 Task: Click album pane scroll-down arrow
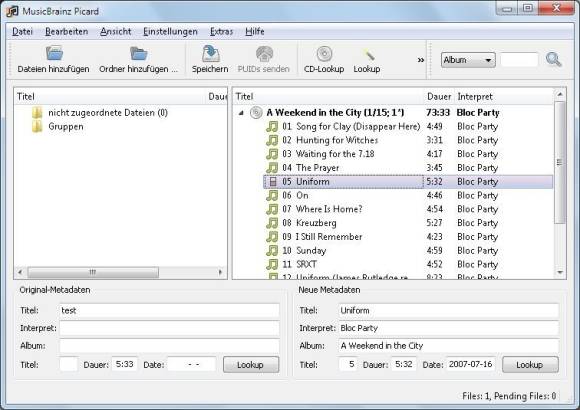point(560,272)
